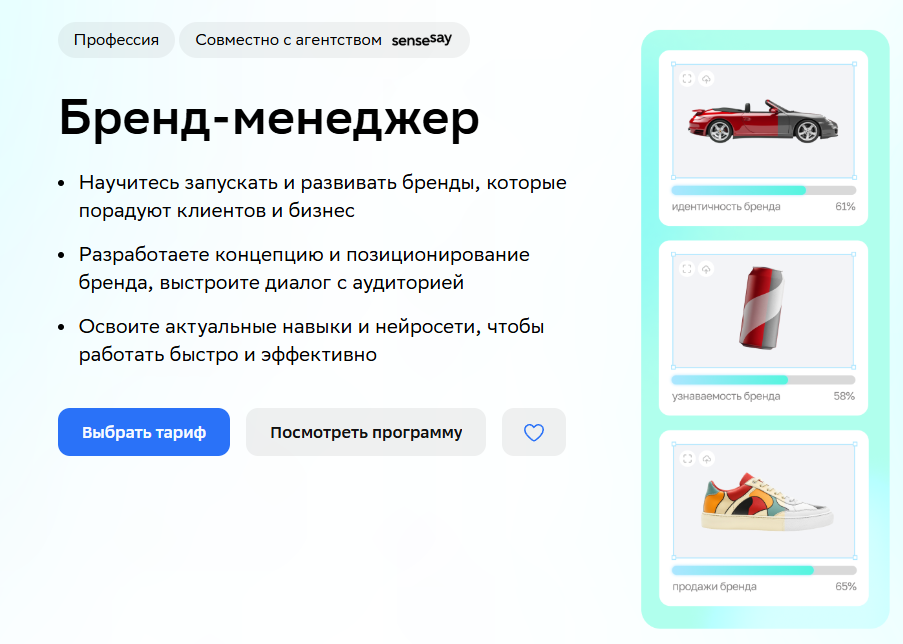Click the 65% sales percentage label

[845, 586]
